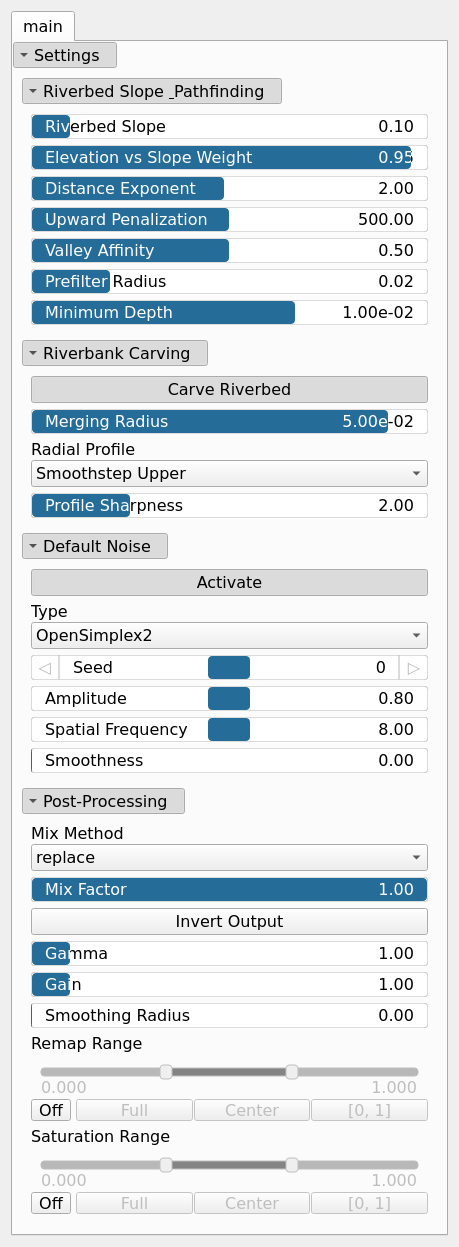Click Remap Range Center button

(x=252, y=1110)
